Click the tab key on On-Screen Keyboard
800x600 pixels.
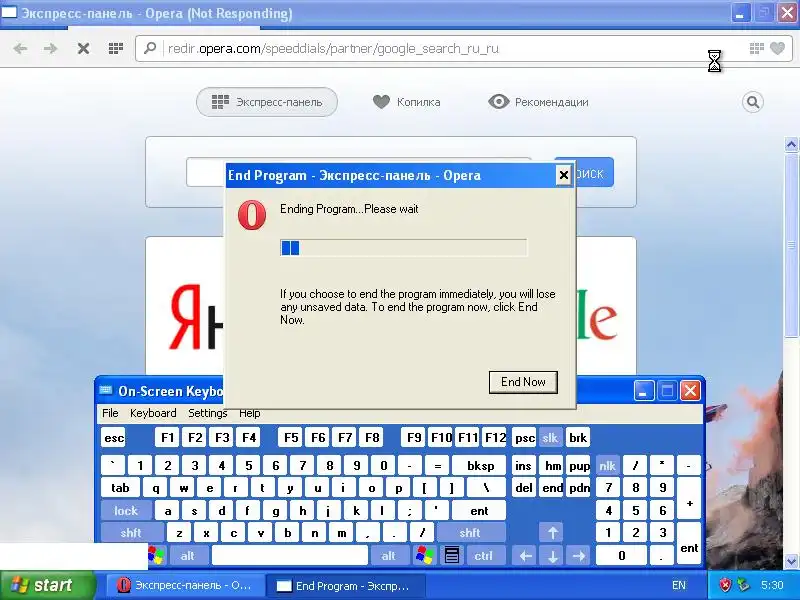click(120, 488)
